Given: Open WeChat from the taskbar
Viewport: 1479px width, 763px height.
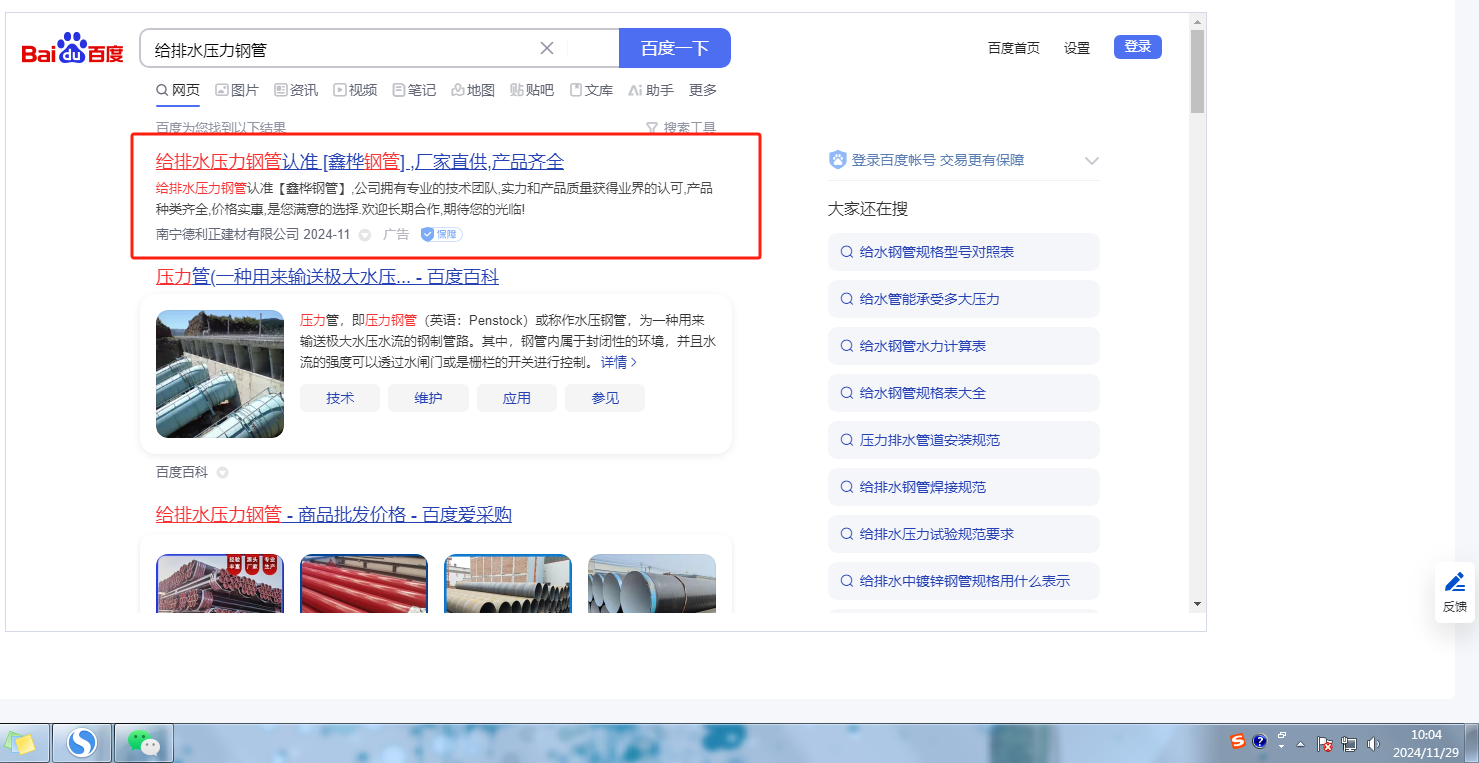Looking at the screenshot, I should point(144,743).
